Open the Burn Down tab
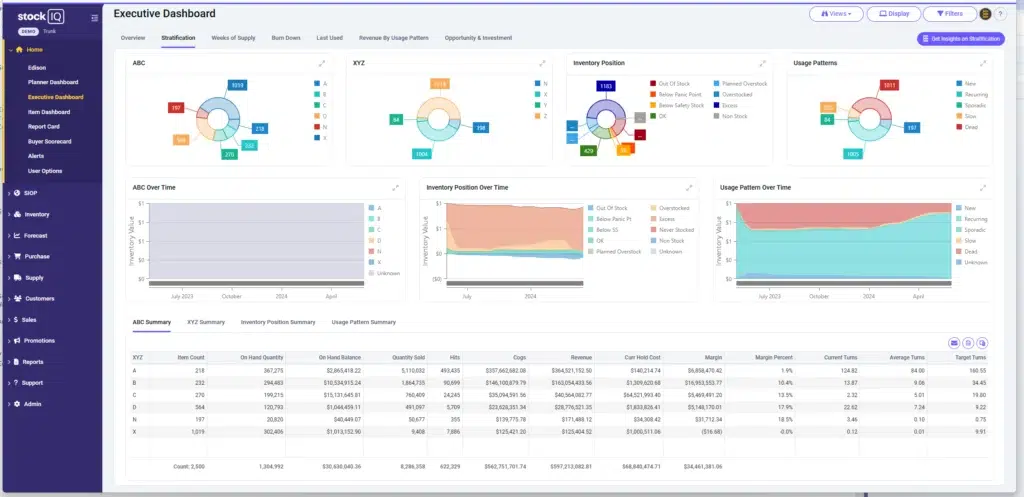This screenshot has height=497, width=1024. coord(286,38)
